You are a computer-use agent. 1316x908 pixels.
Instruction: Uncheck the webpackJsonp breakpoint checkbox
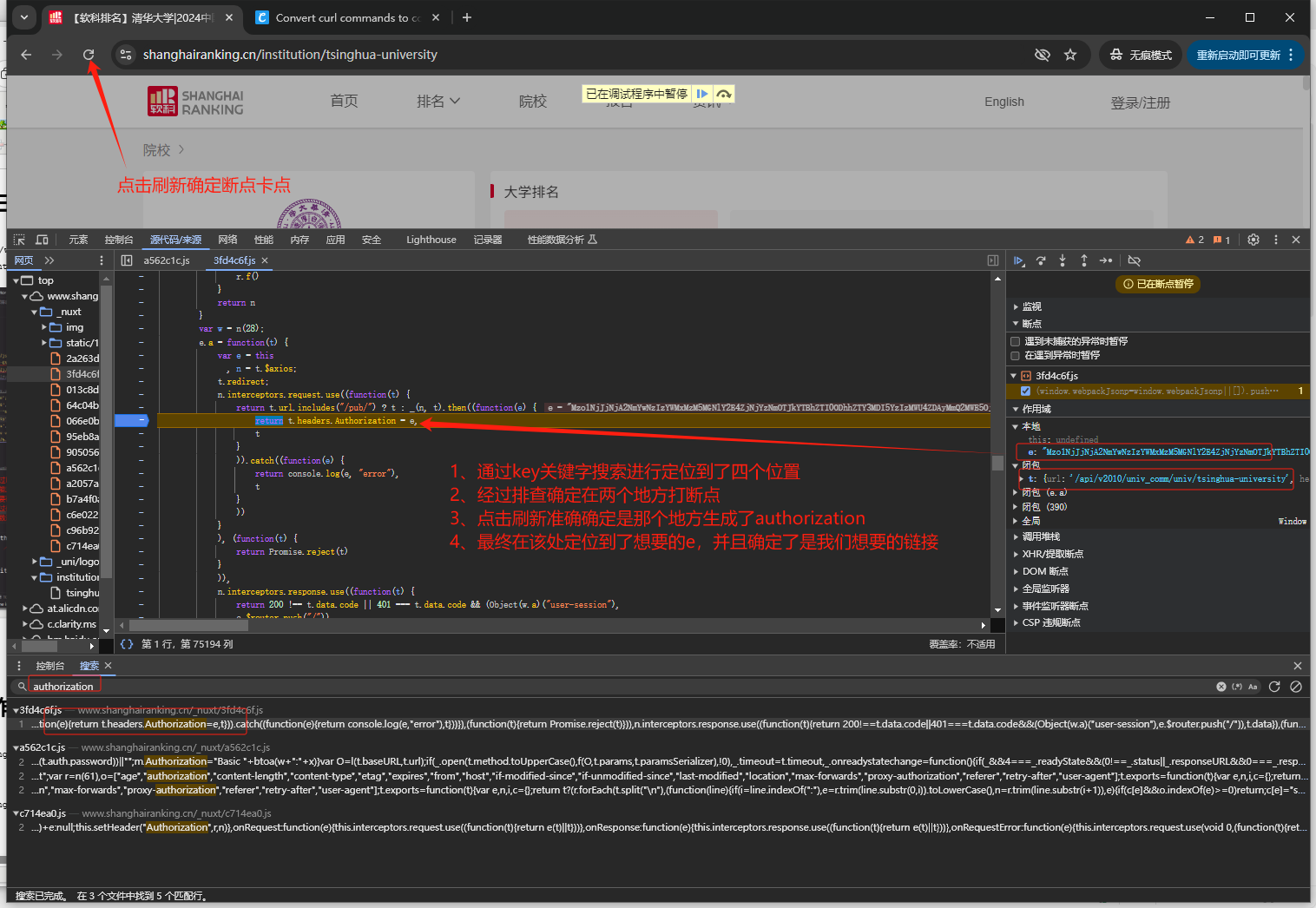pyautogui.click(x=1025, y=391)
